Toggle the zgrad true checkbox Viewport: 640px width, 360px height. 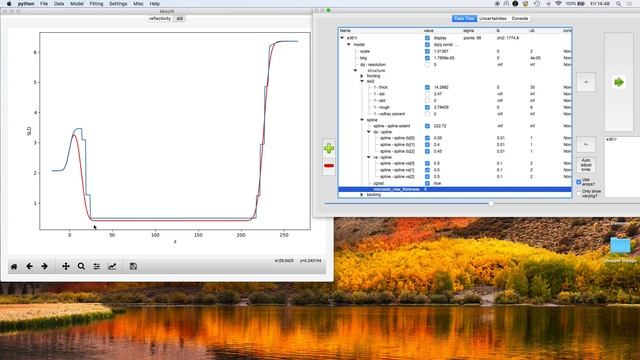427,183
